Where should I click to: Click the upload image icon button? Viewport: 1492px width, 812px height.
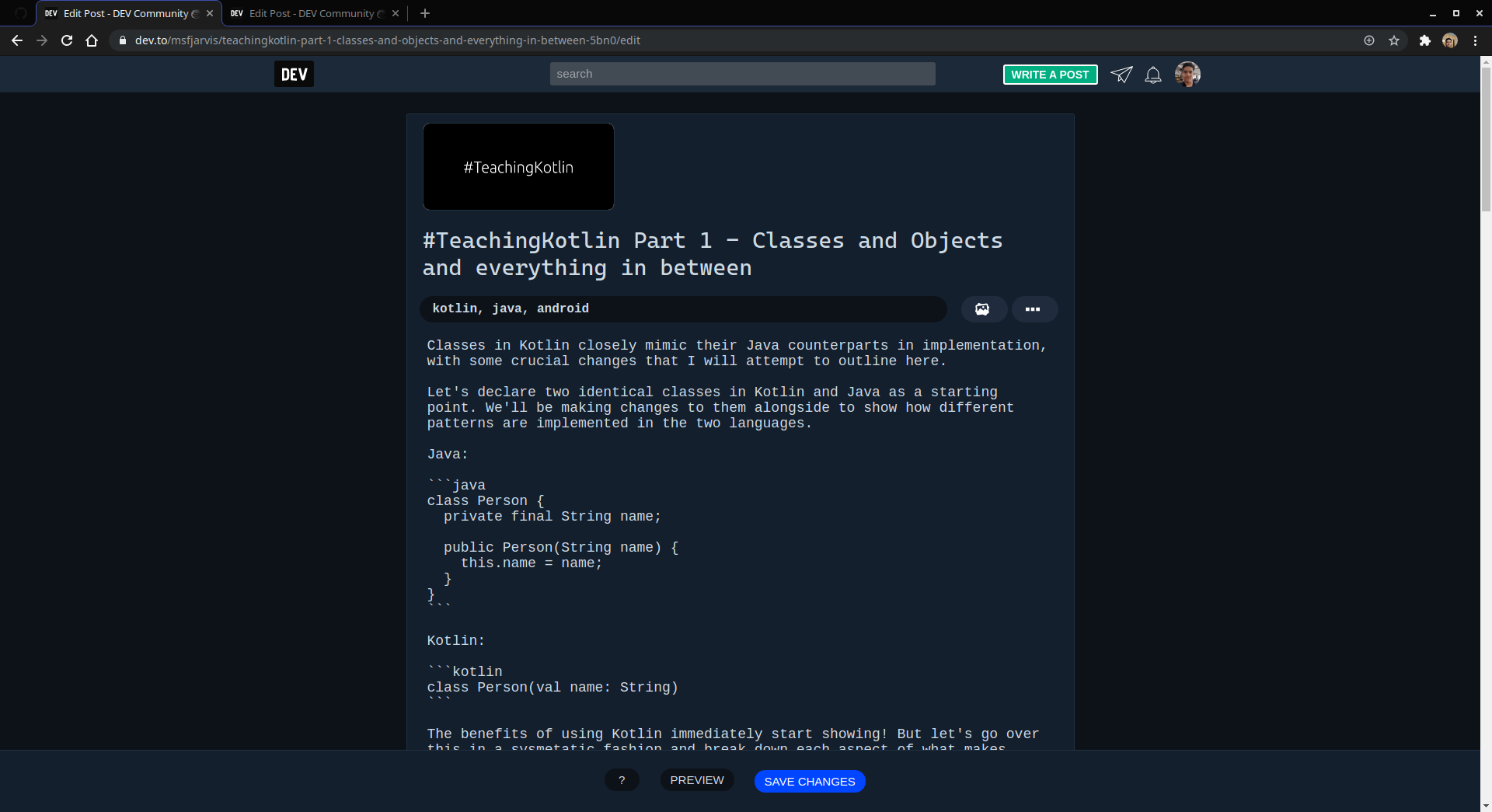pyautogui.click(x=983, y=309)
